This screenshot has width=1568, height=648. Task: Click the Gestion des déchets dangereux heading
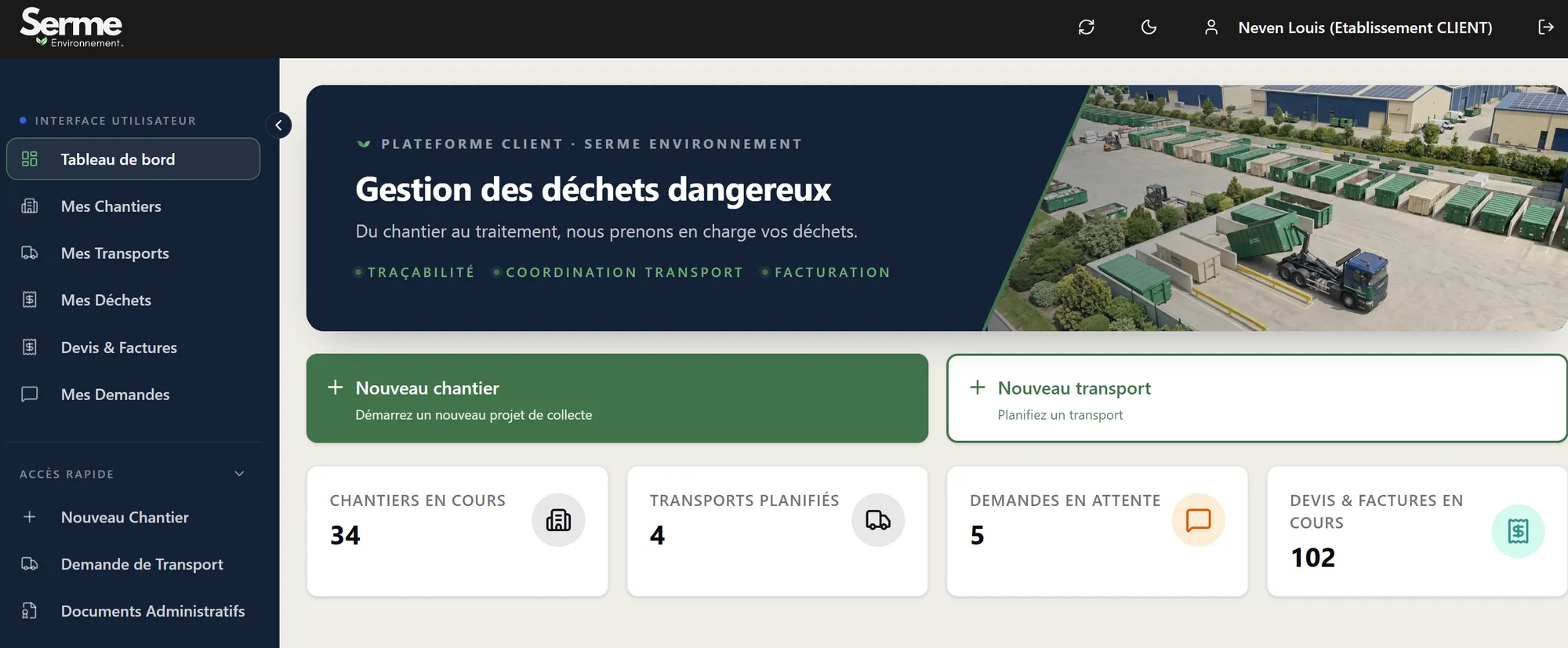593,189
